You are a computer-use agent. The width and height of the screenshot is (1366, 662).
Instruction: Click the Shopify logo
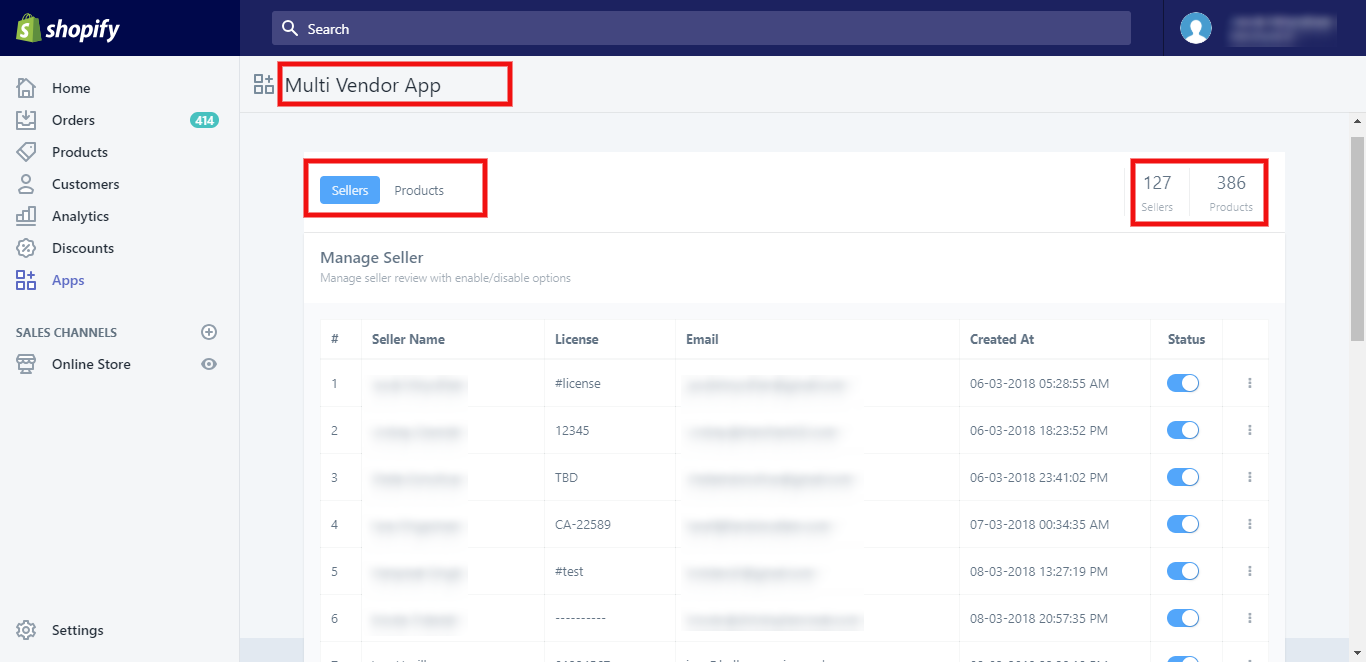point(67,29)
